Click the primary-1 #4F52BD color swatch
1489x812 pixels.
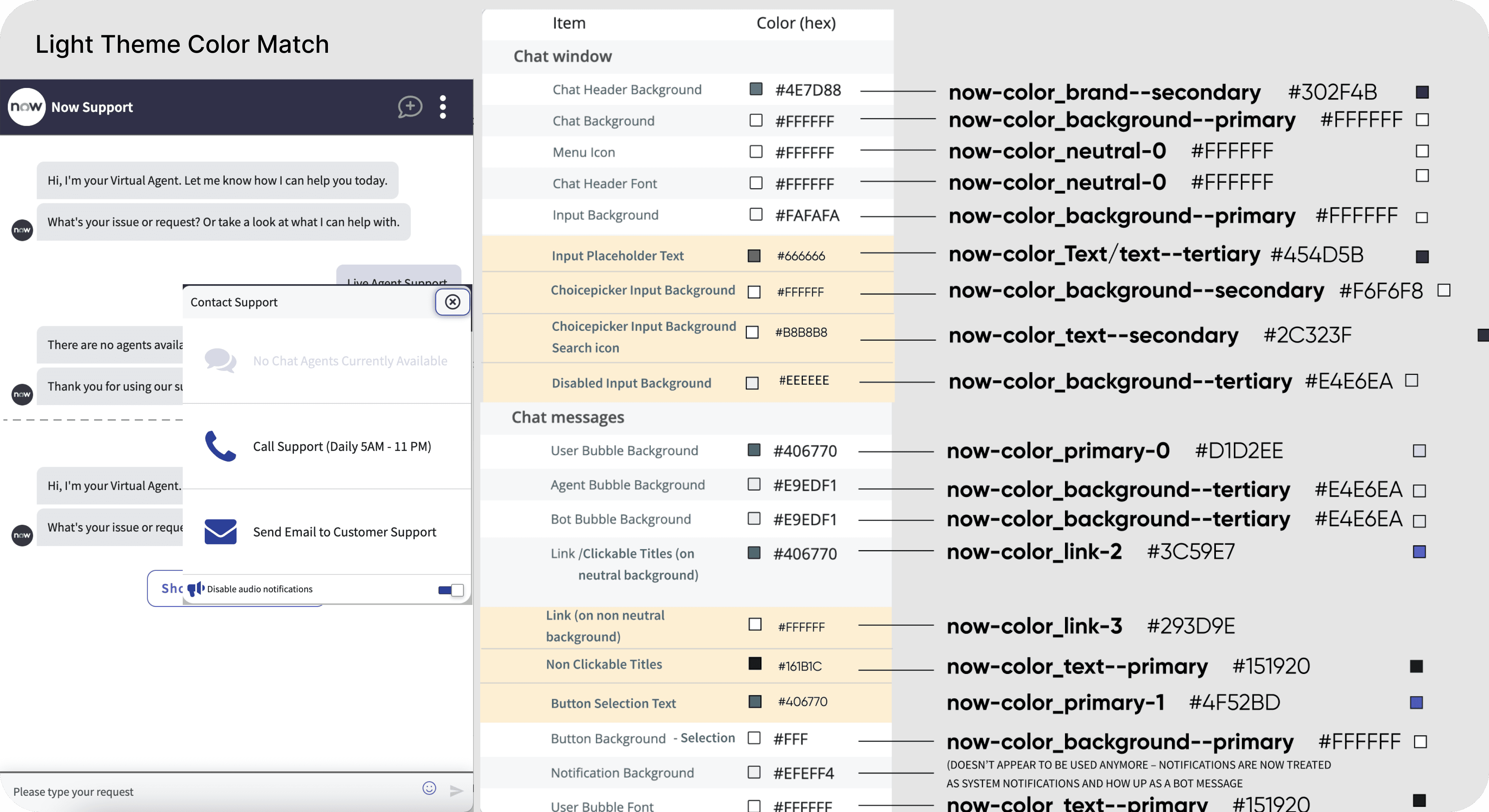click(1416, 703)
